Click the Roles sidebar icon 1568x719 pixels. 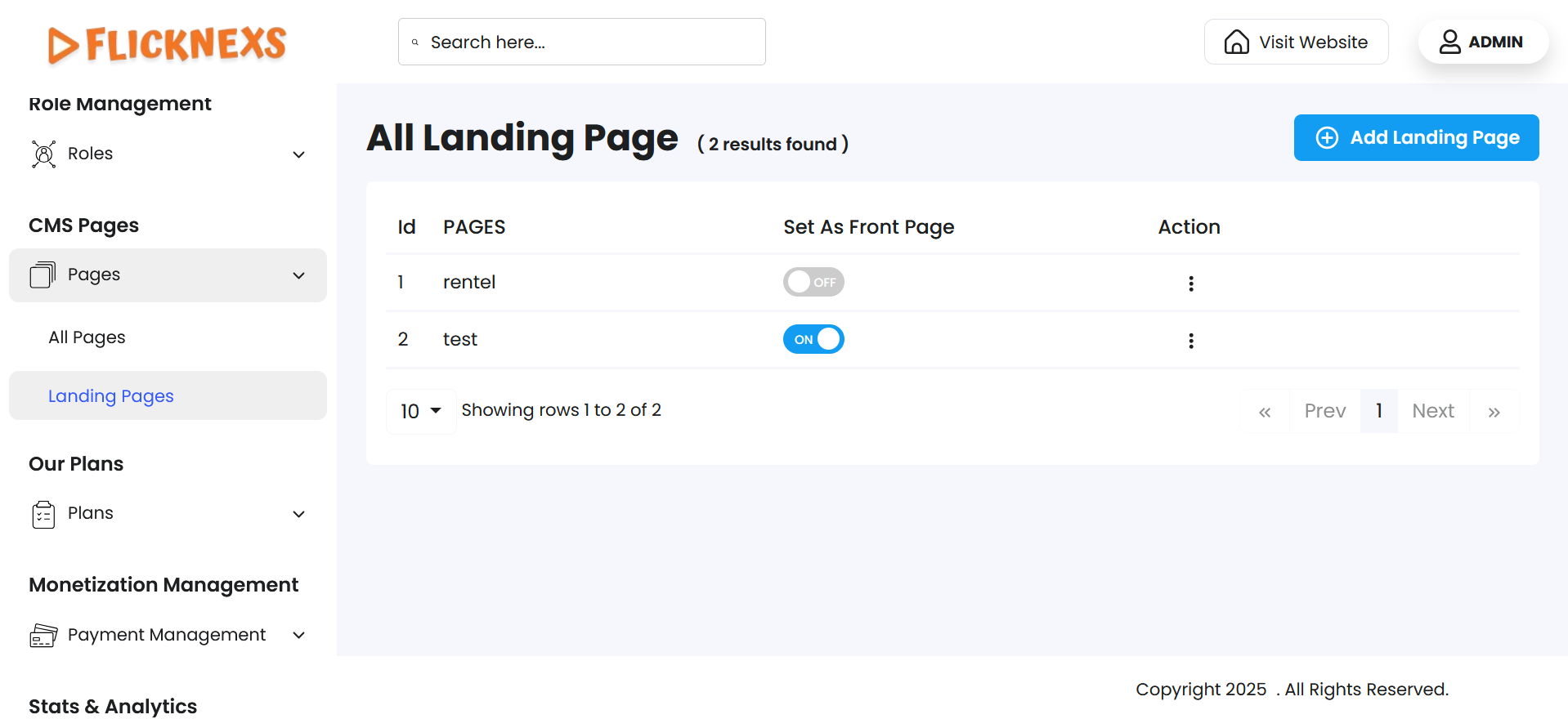(44, 154)
